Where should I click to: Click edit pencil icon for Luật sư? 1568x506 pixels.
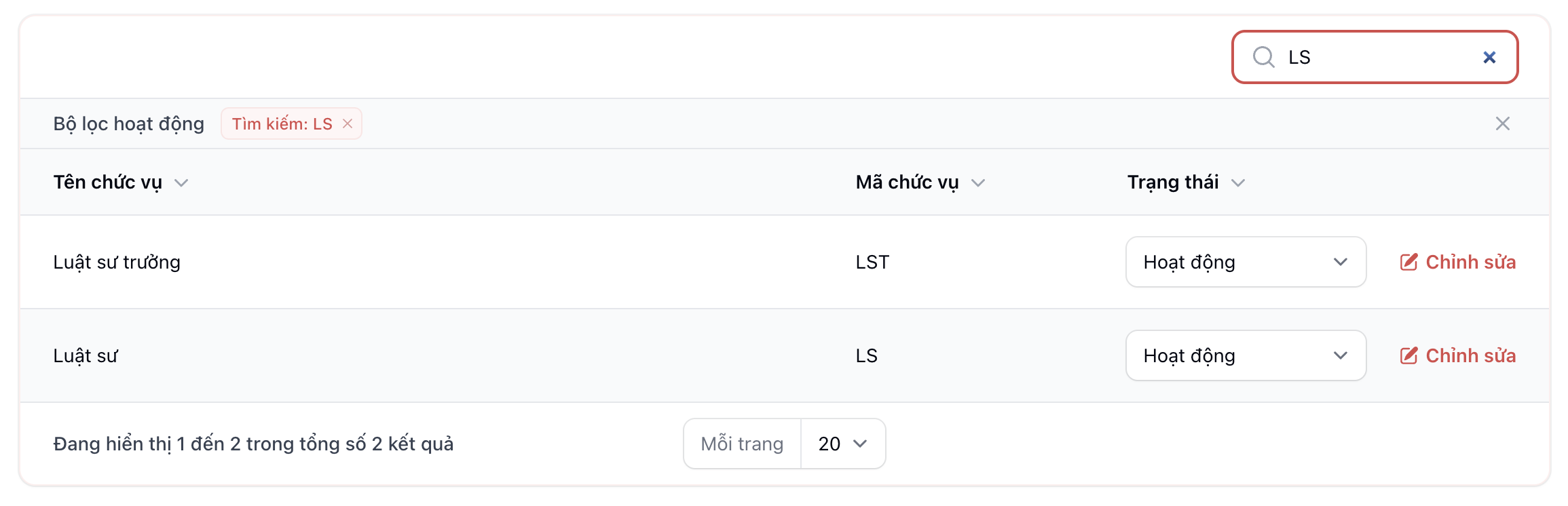coord(1408,356)
